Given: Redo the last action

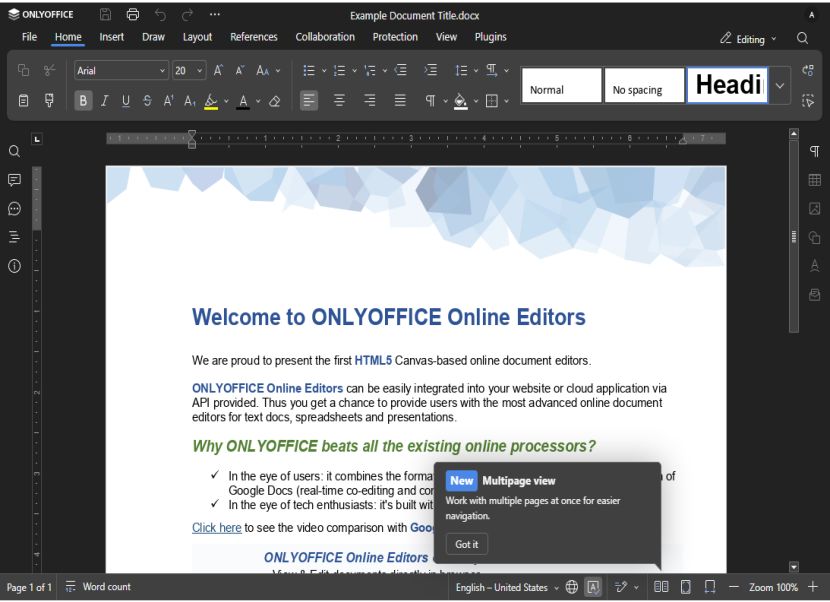Looking at the screenshot, I should pos(187,15).
